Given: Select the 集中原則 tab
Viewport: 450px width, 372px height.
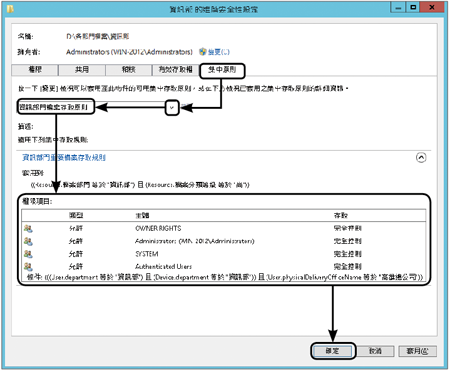Looking at the screenshot, I should tap(222, 70).
